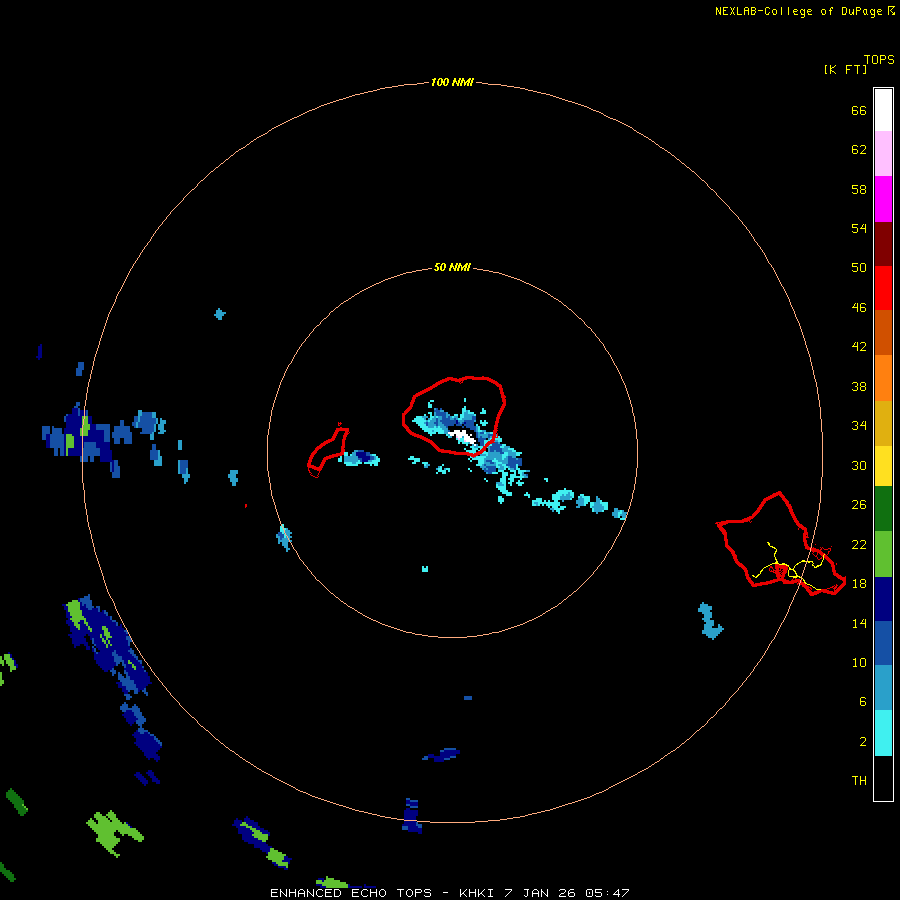Click the legend value 34
The image size is (900, 900).
pos(859,425)
